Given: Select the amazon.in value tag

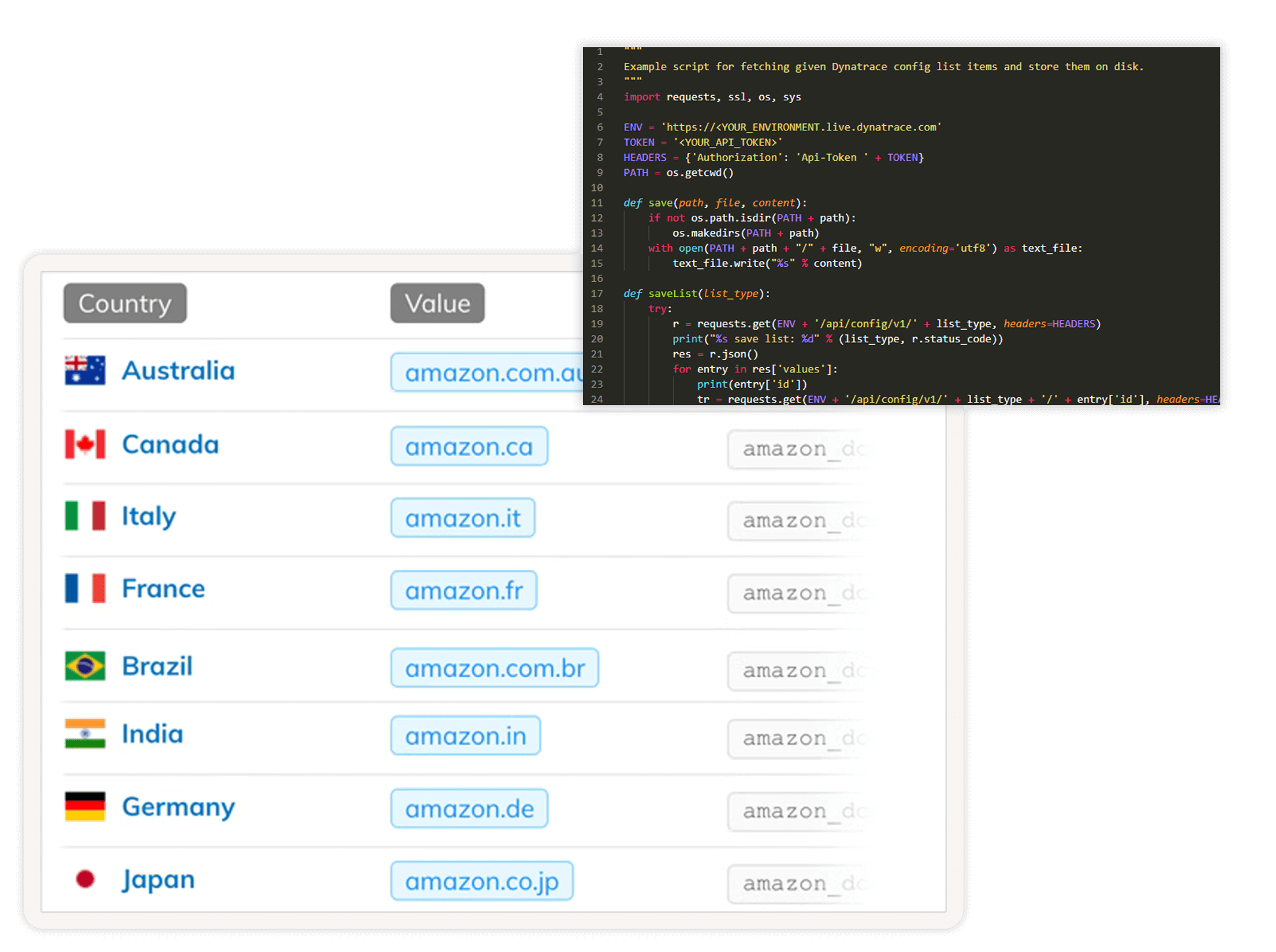Looking at the screenshot, I should 466,736.
